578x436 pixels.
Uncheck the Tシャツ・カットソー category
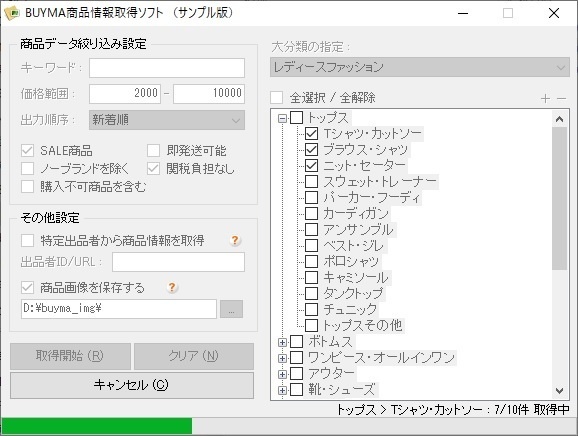(x=311, y=133)
